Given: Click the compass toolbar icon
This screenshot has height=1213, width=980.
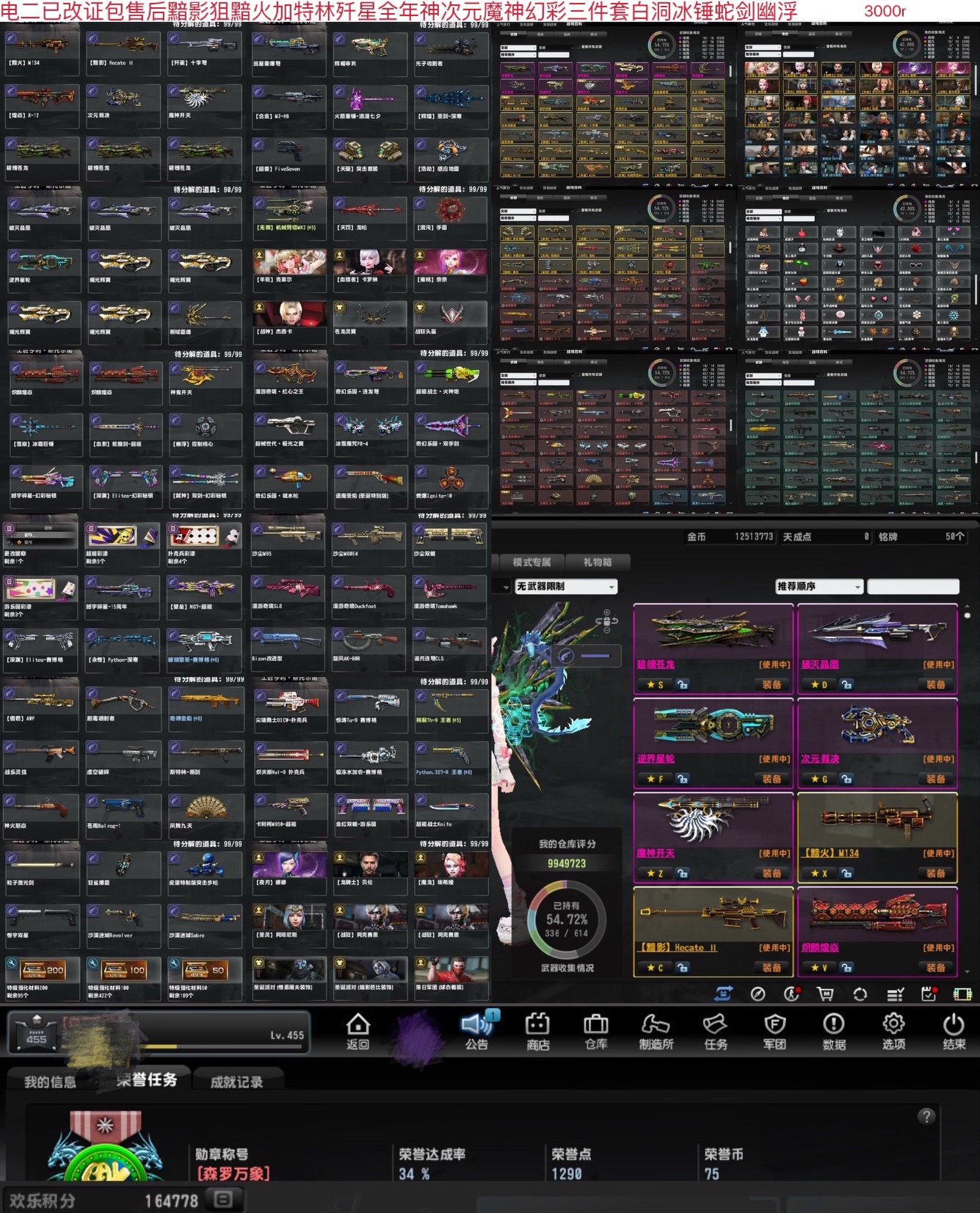Looking at the screenshot, I should (x=758, y=994).
